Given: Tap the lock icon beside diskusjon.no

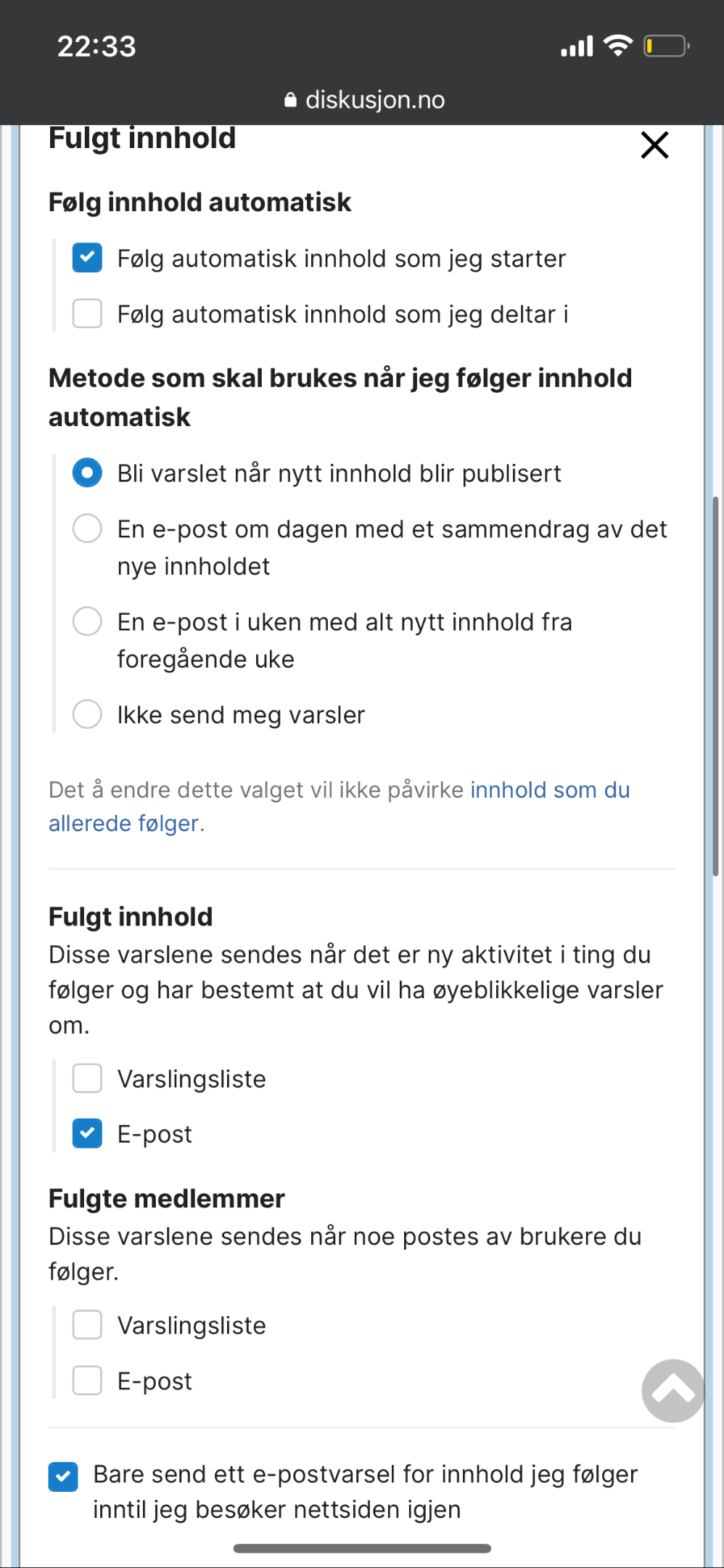Looking at the screenshot, I should click(x=290, y=99).
